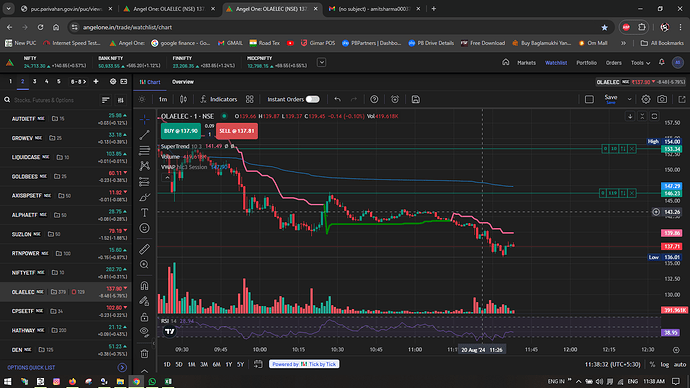Expand the indices ticker chevron
This screenshot has width=690, height=388.
[x=322, y=62]
